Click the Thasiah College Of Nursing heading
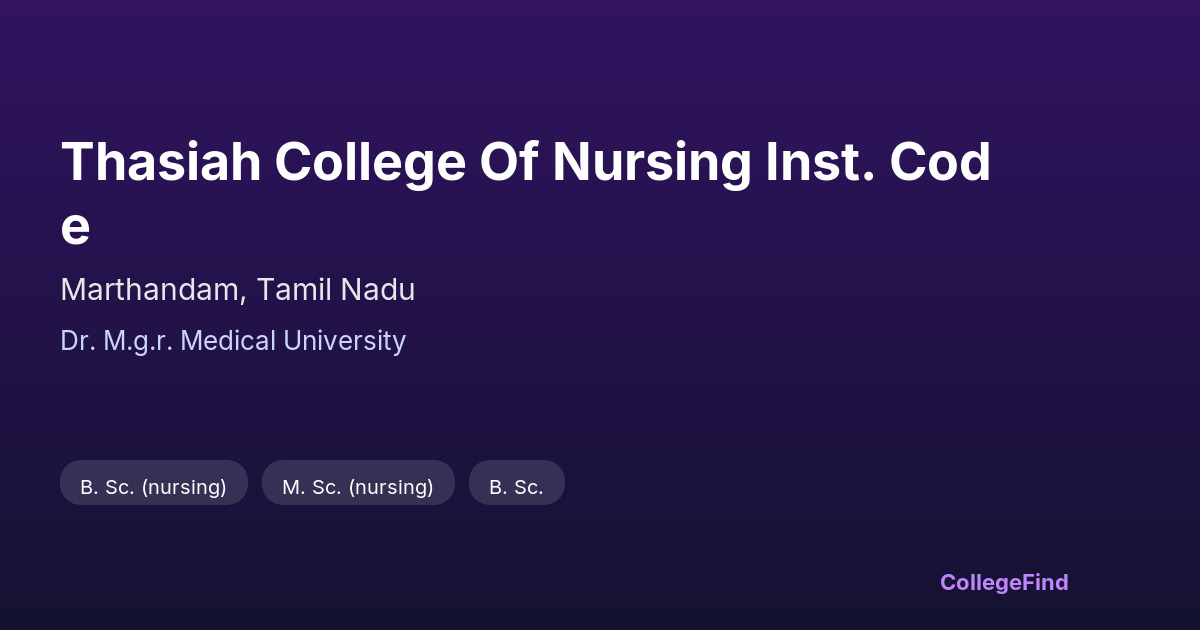This screenshot has width=1200, height=630. 525,163
